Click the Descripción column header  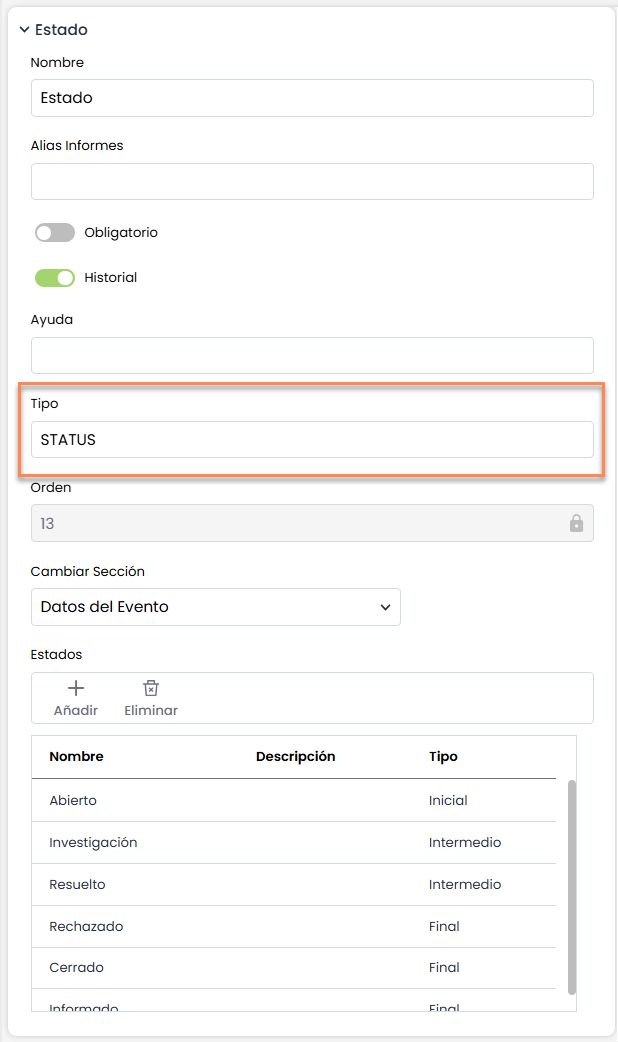point(295,757)
